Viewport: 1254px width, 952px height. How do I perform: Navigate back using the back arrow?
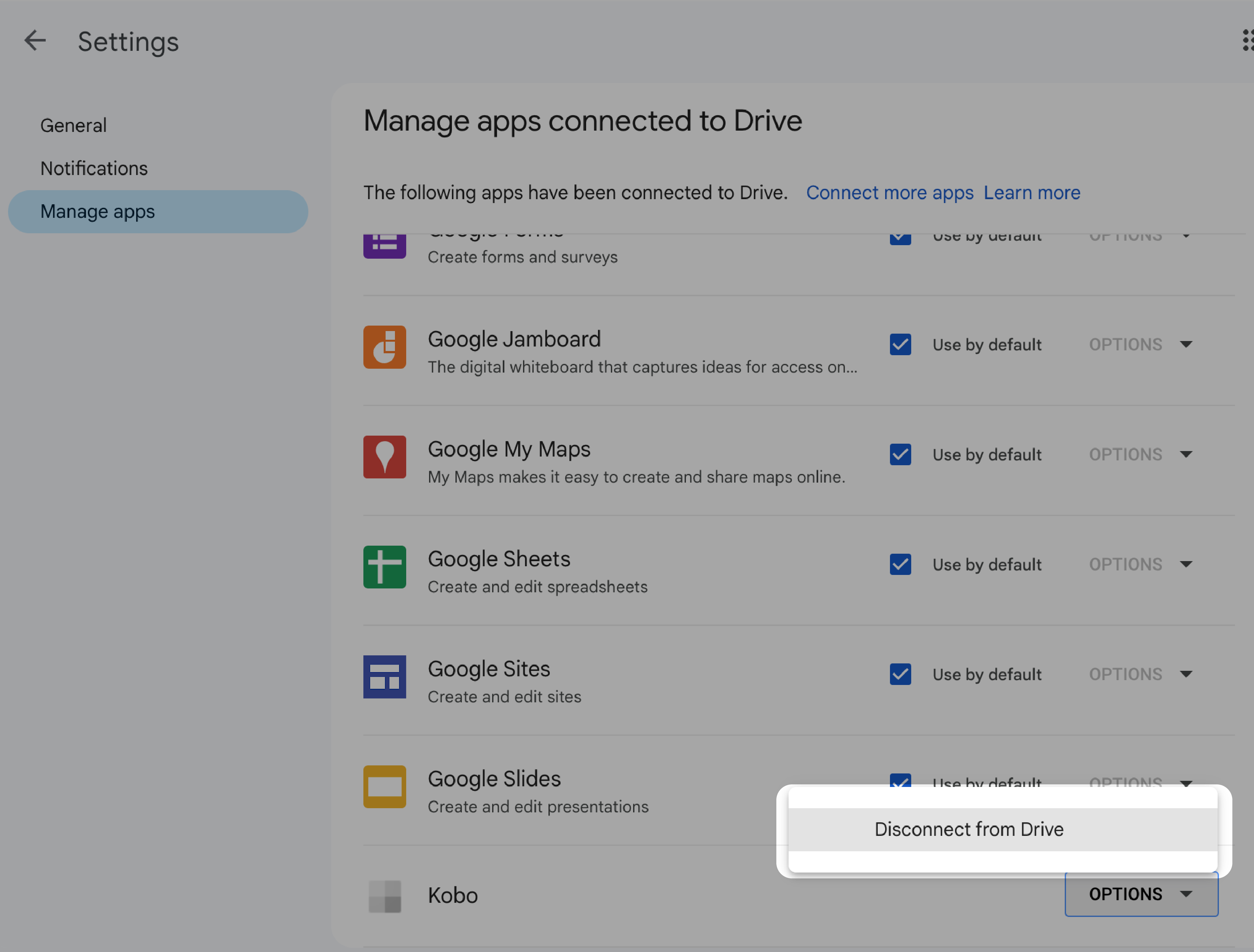tap(35, 40)
